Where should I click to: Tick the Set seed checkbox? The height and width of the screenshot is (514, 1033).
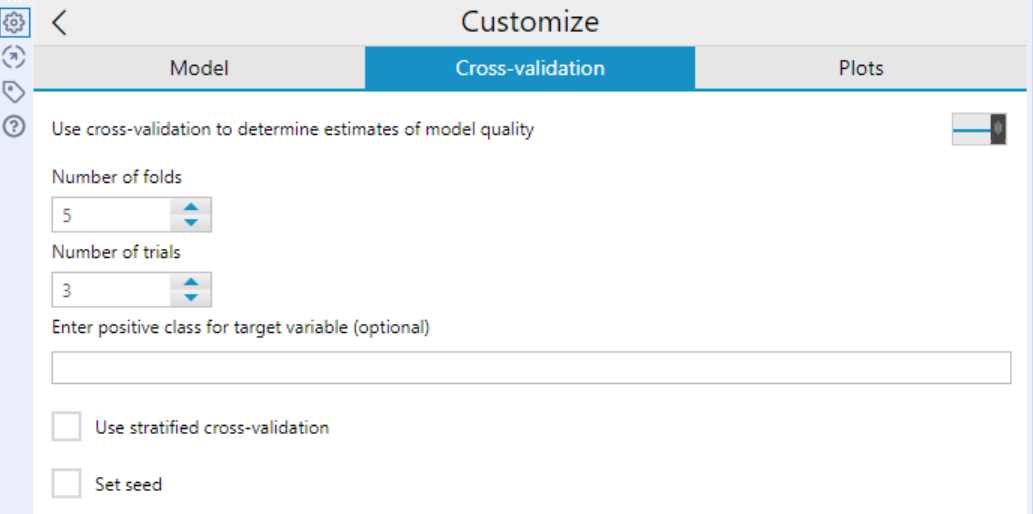[67, 485]
